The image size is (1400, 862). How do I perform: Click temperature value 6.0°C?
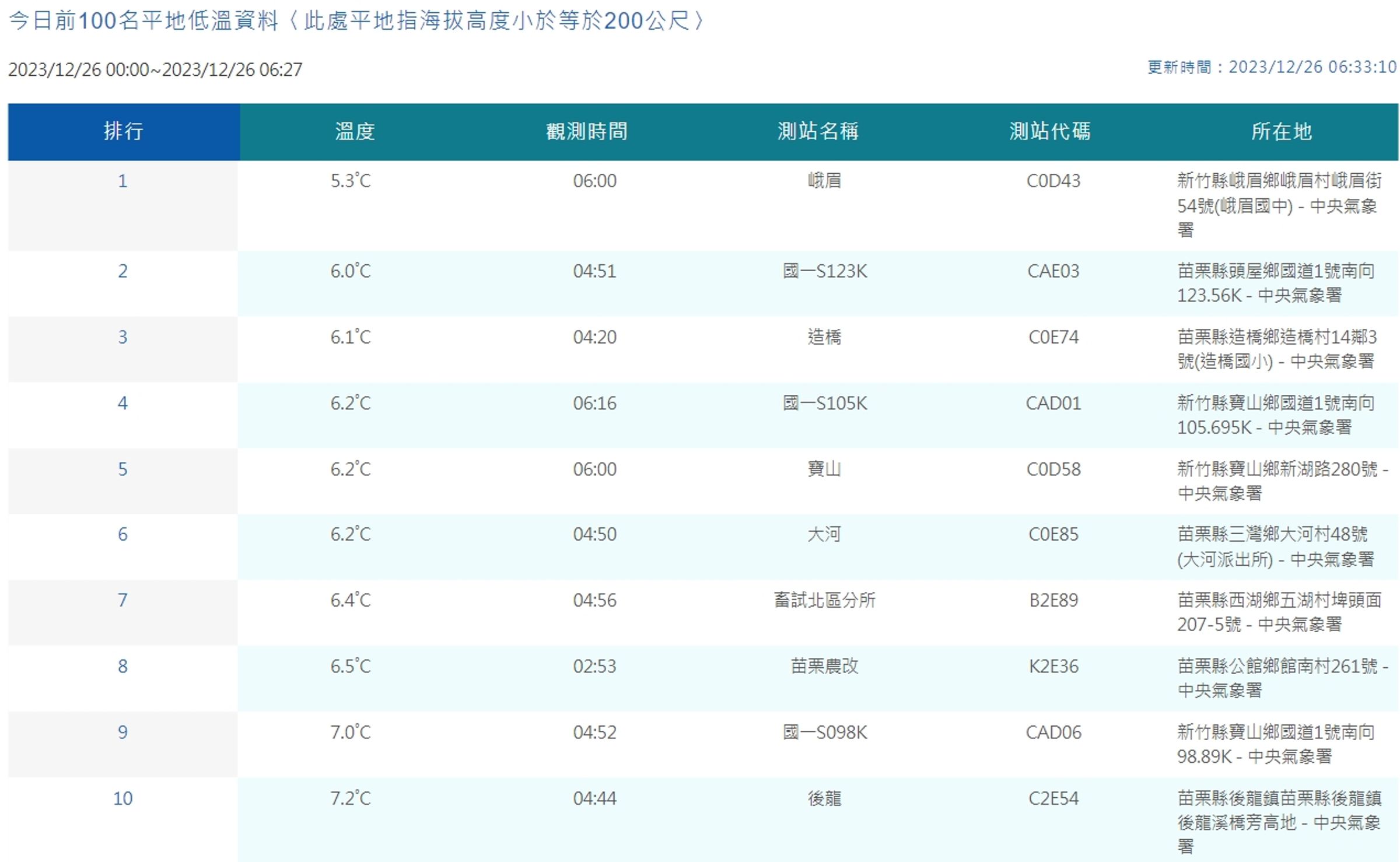pos(351,271)
